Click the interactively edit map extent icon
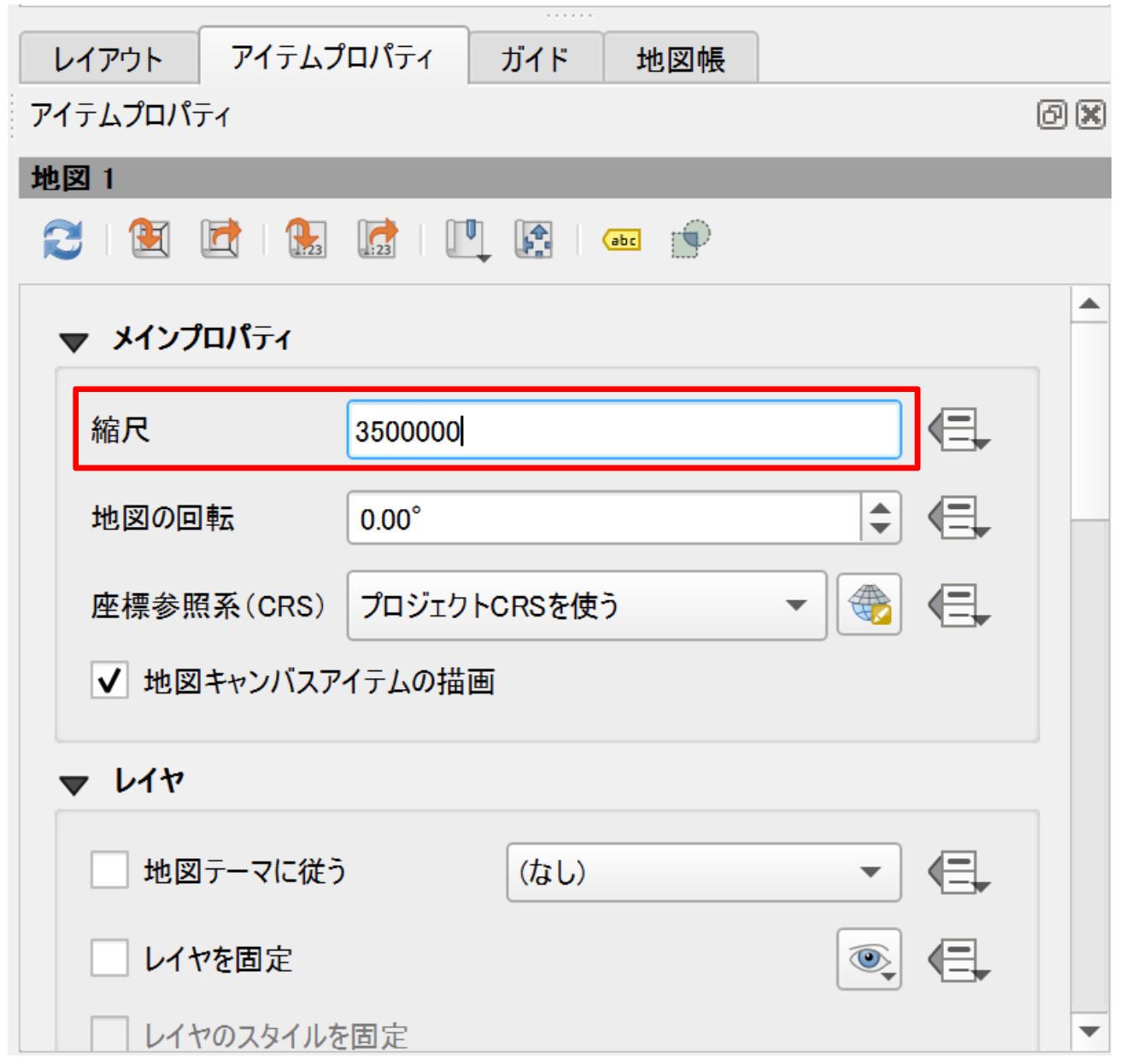This screenshot has width=1126, height=1064. pyautogui.click(x=533, y=239)
